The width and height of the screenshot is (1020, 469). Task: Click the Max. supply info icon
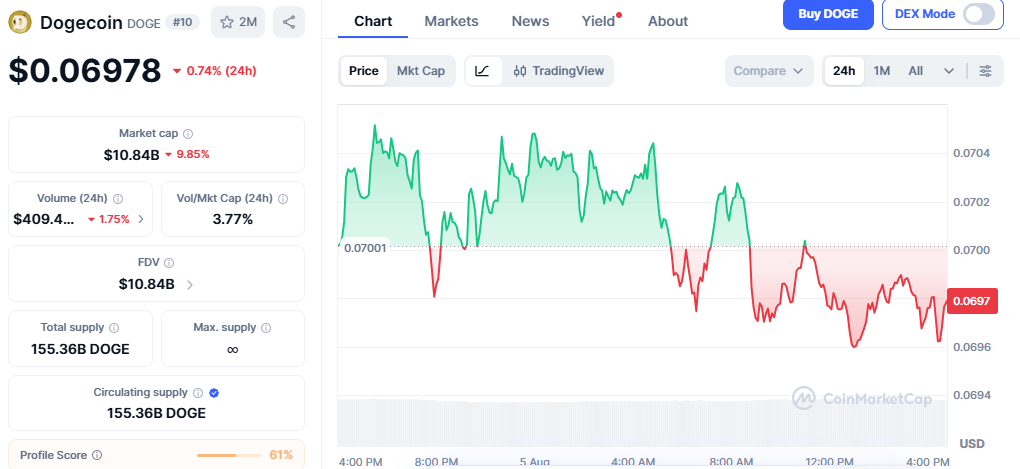coord(266,328)
